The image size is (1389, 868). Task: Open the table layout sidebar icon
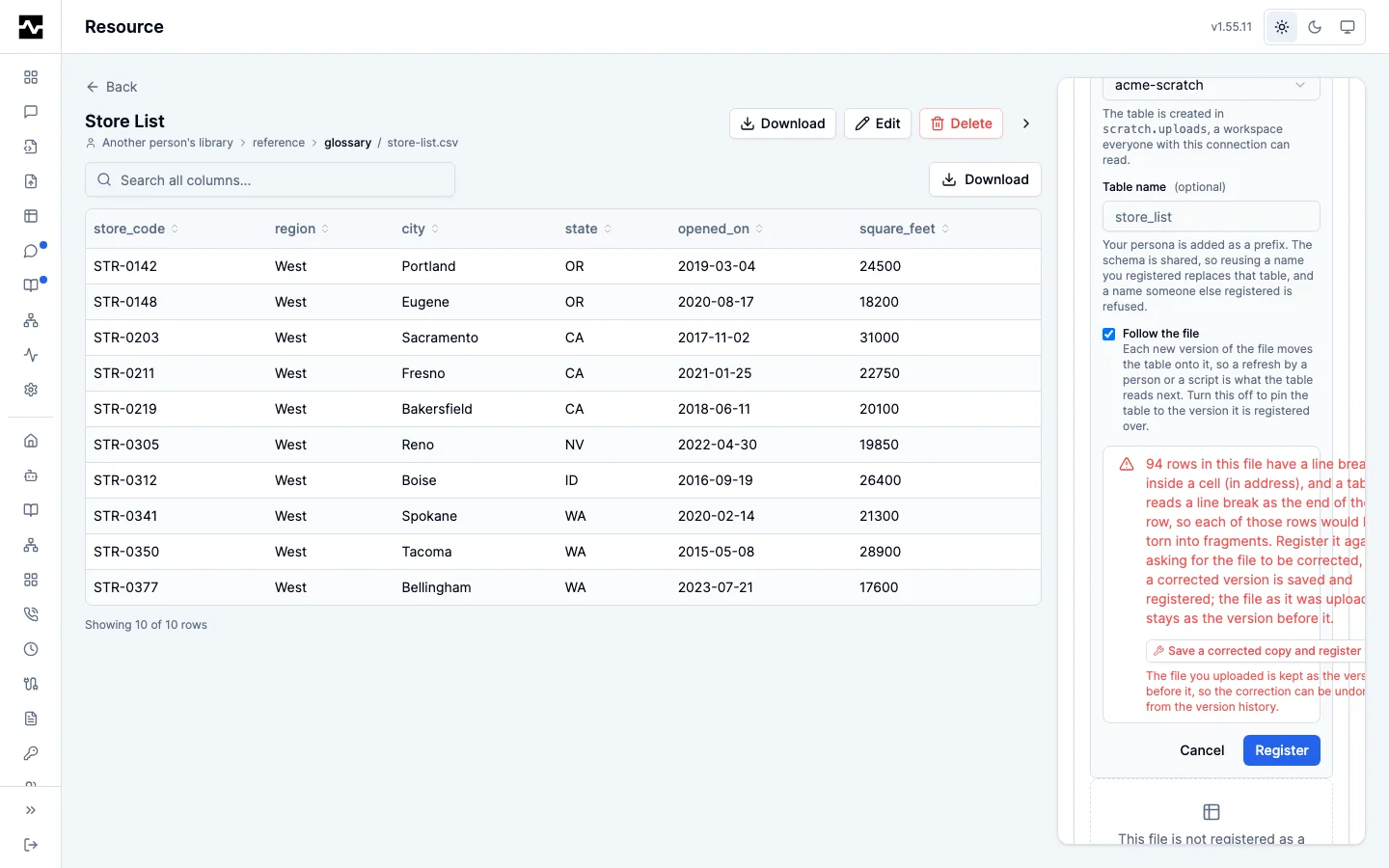pos(31,216)
